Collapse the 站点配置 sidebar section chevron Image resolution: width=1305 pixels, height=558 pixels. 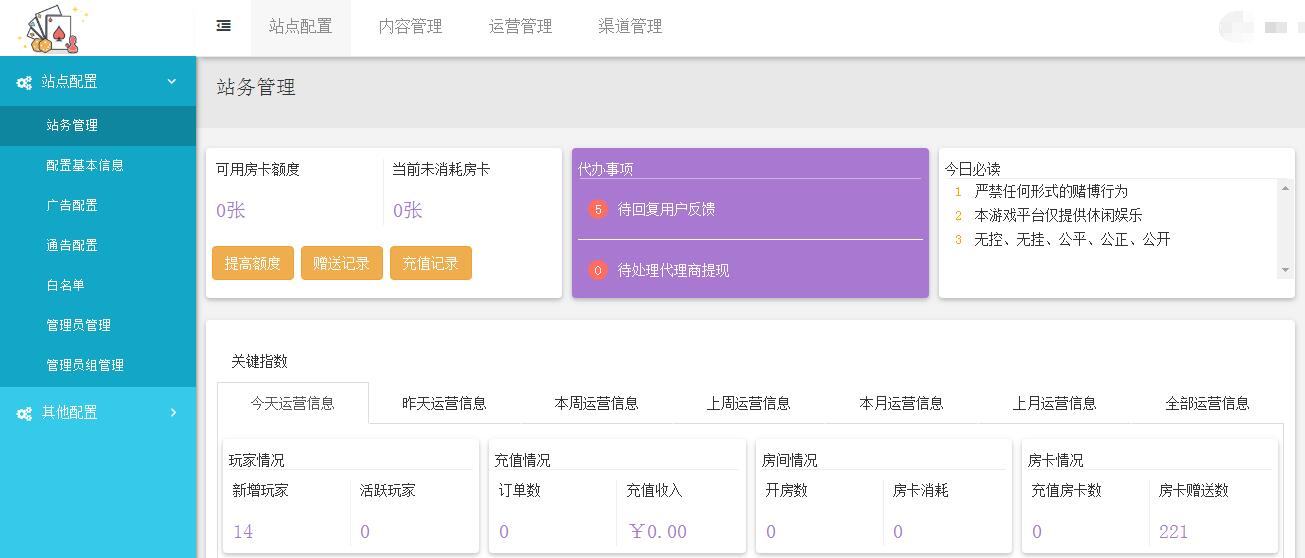tap(172, 82)
